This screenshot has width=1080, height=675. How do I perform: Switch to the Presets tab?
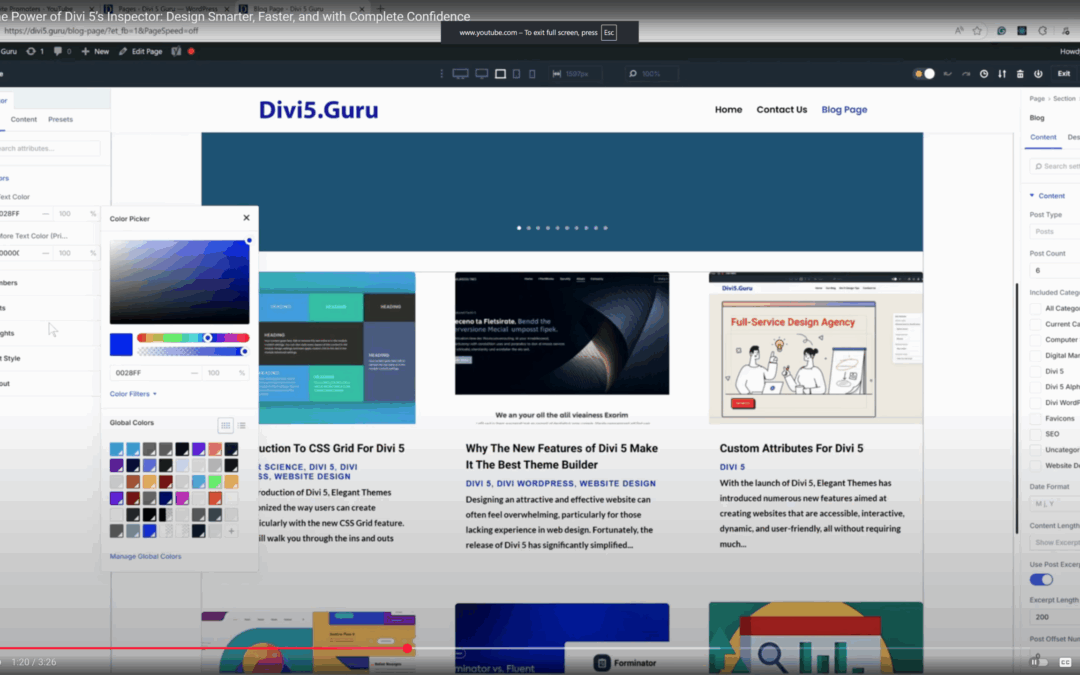pyautogui.click(x=60, y=118)
